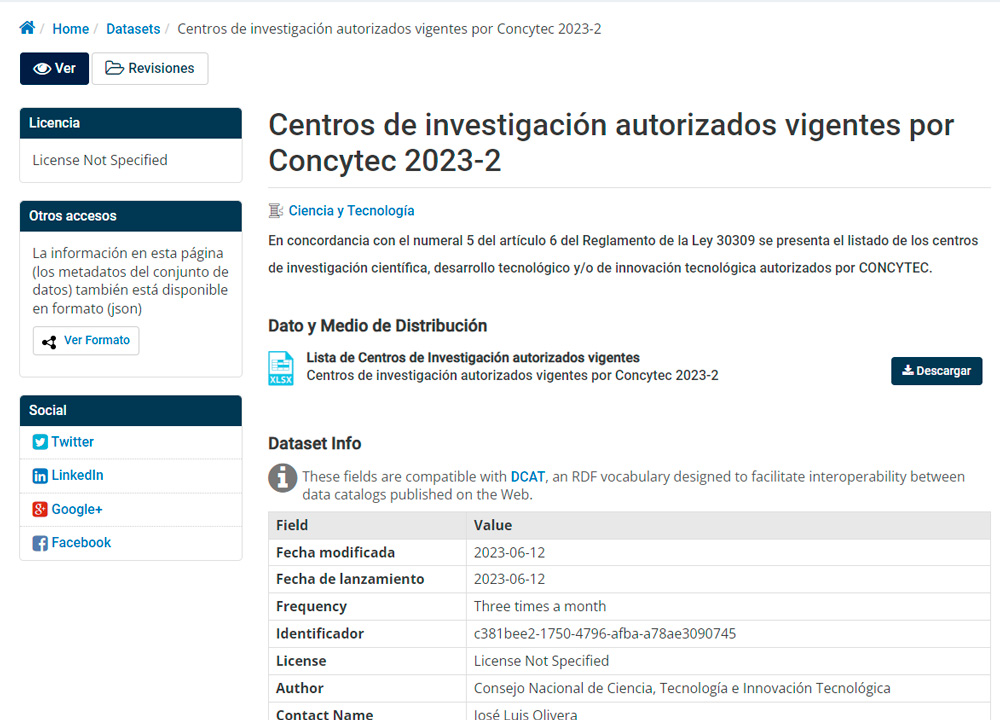Select the Author value Consejo Nacional de Ciencia
Screen dimensions: 1000x720
682,688
